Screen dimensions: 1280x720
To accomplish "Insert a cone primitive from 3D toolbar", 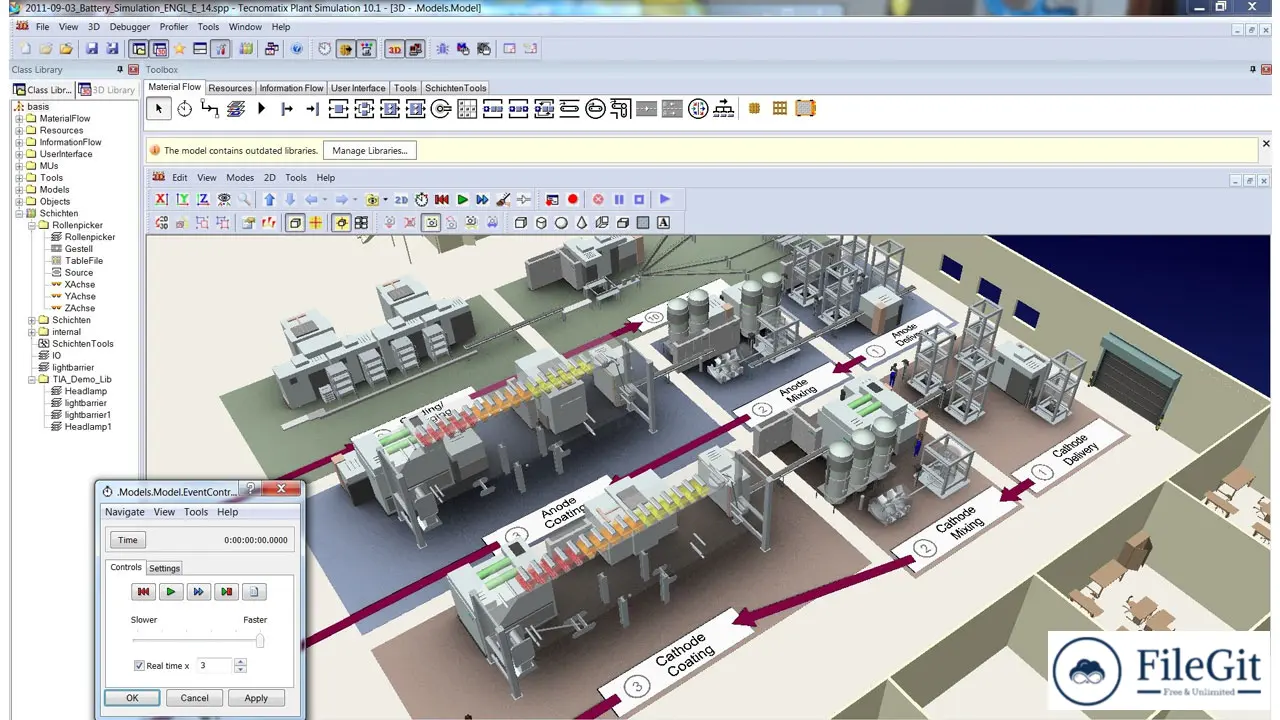I will coord(582,223).
